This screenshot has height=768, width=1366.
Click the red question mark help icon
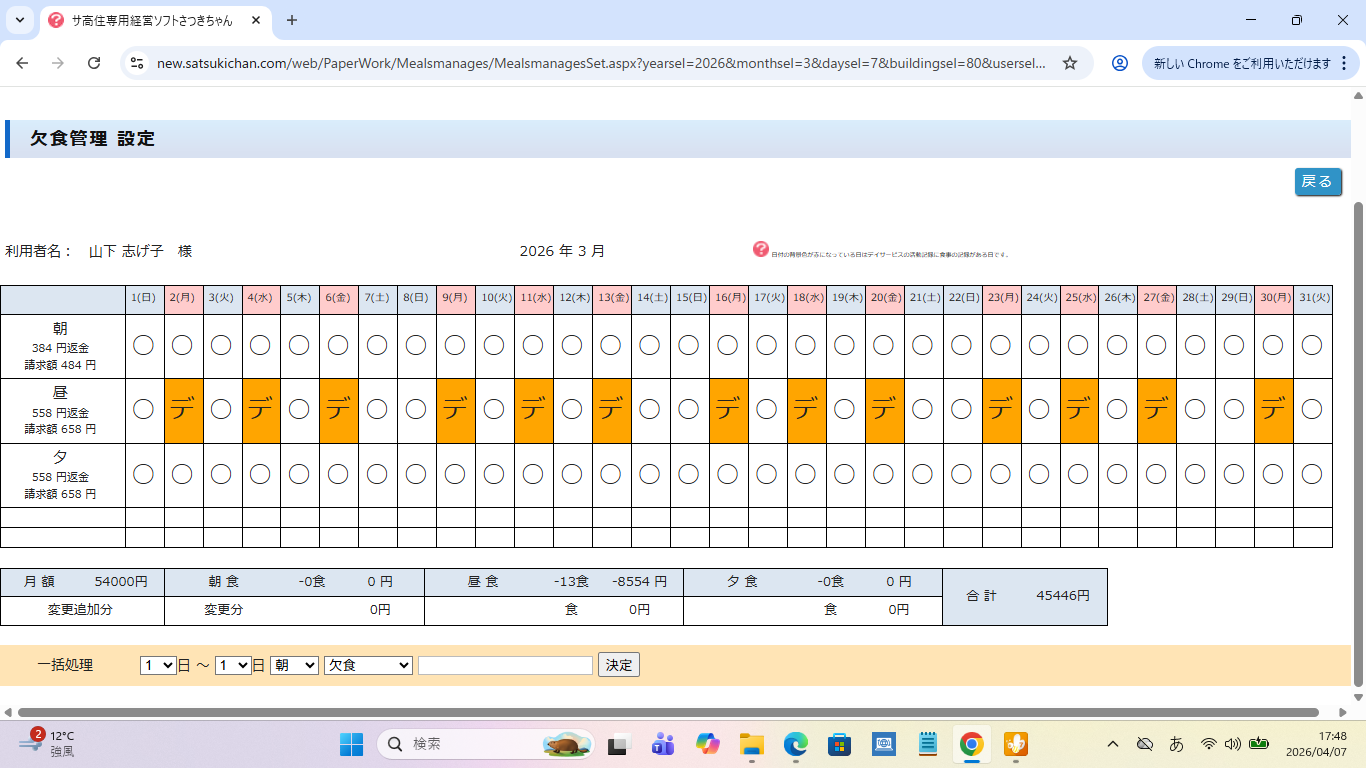pos(761,249)
